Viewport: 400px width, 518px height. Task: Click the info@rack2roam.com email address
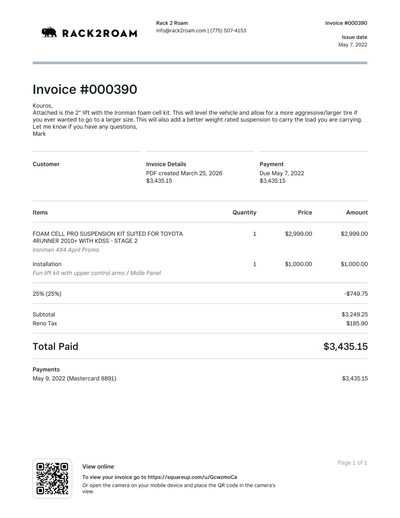181,31
